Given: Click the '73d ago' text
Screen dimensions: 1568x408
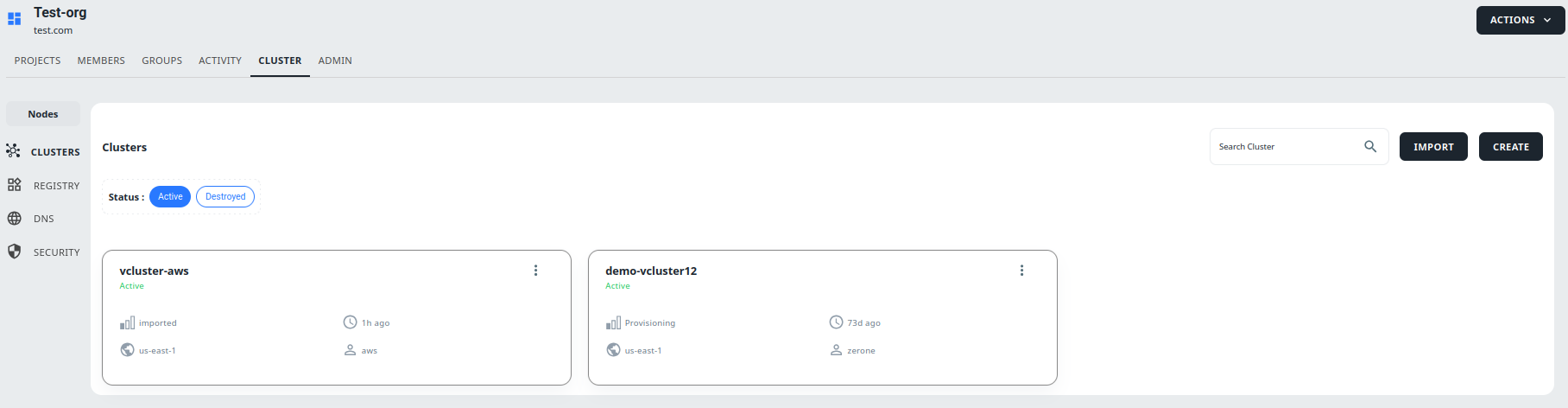Looking at the screenshot, I should point(863,323).
